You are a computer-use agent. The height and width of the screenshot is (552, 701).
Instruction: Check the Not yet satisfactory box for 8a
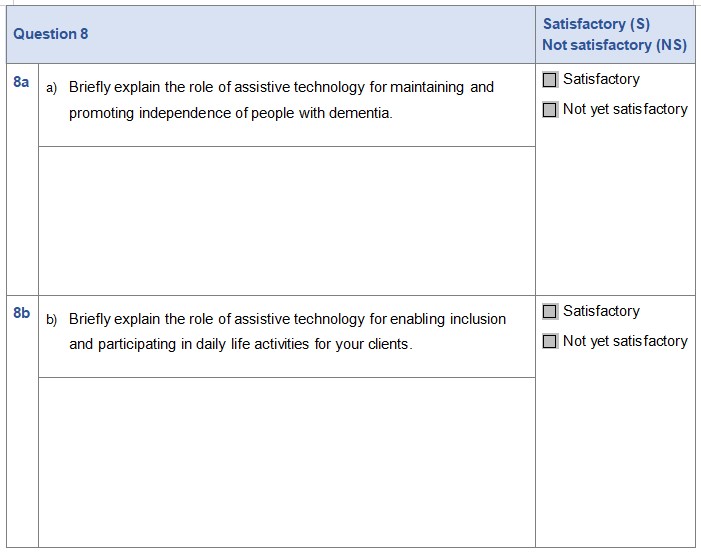[x=549, y=110]
